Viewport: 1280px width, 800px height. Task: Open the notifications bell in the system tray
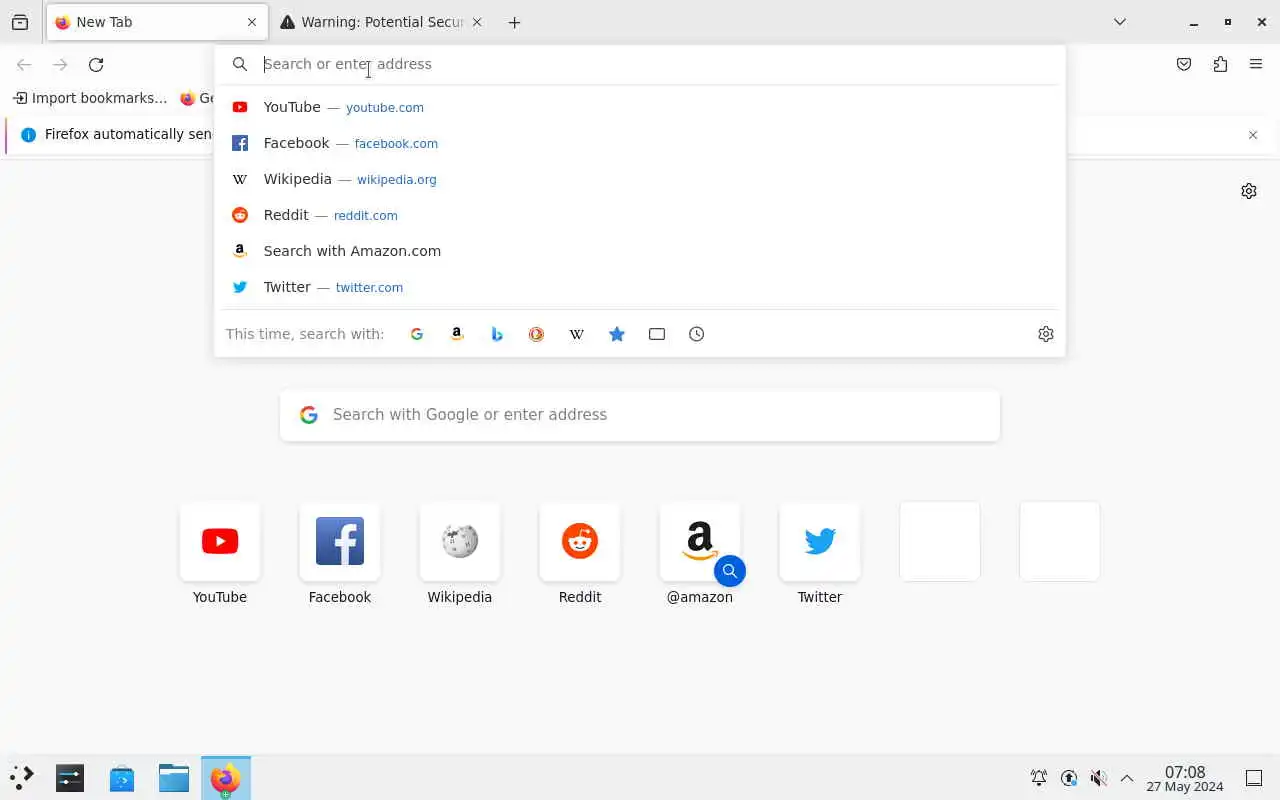tap(1039, 778)
